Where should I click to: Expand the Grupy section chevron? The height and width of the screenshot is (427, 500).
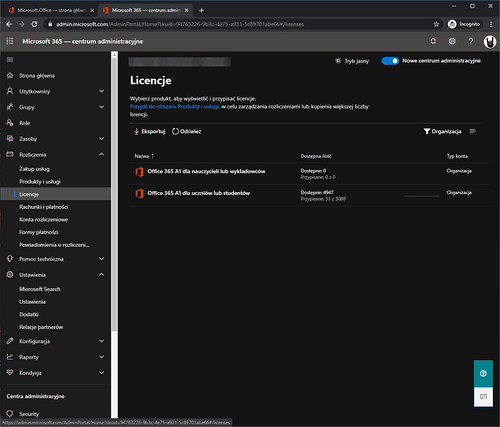tap(102, 107)
